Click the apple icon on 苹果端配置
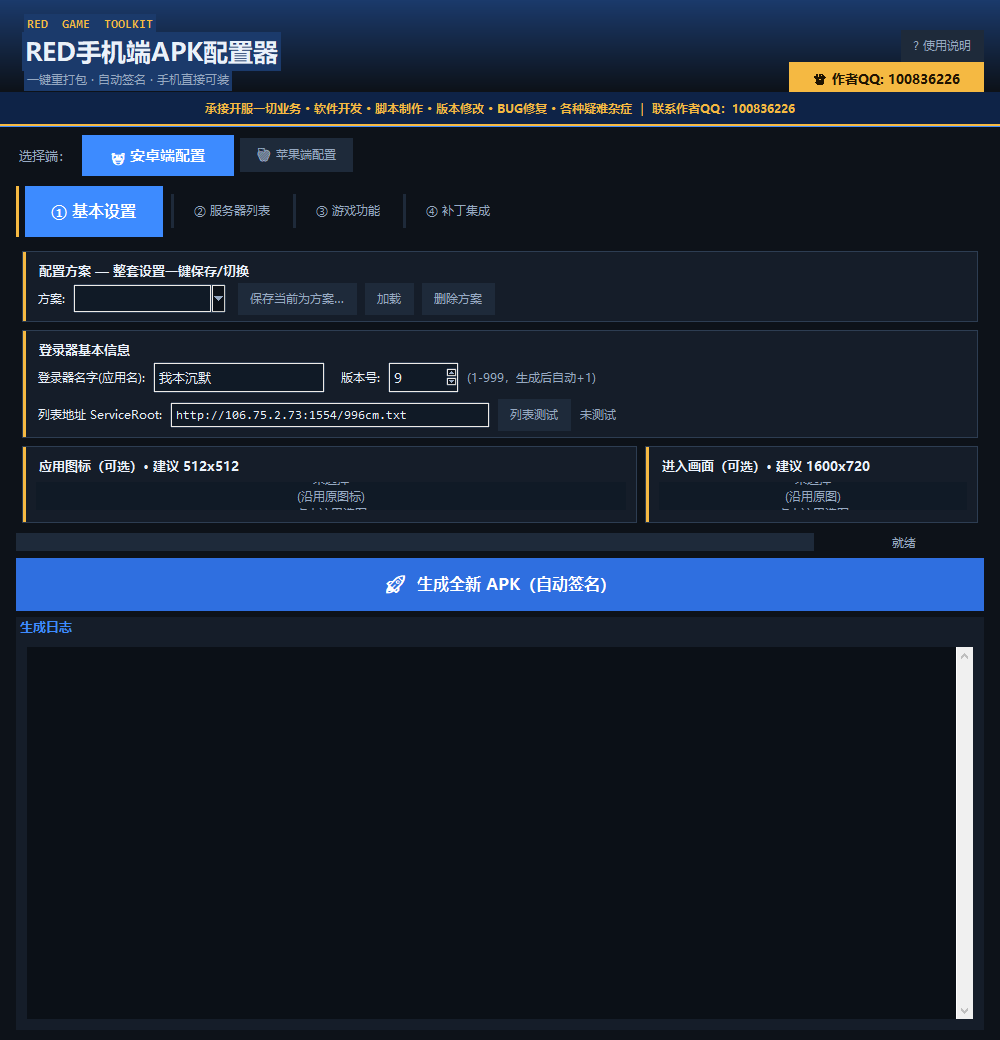The width and height of the screenshot is (1000, 1040). [263, 155]
